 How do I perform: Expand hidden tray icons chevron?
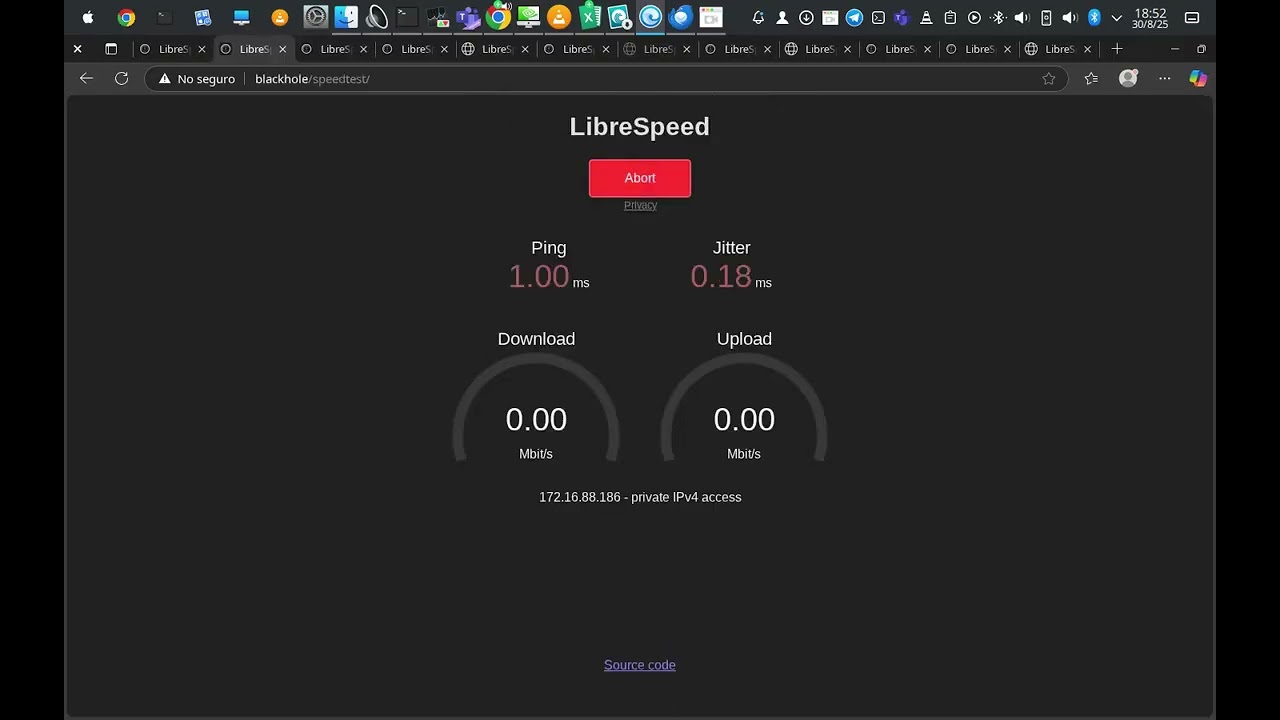tap(1117, 18)
